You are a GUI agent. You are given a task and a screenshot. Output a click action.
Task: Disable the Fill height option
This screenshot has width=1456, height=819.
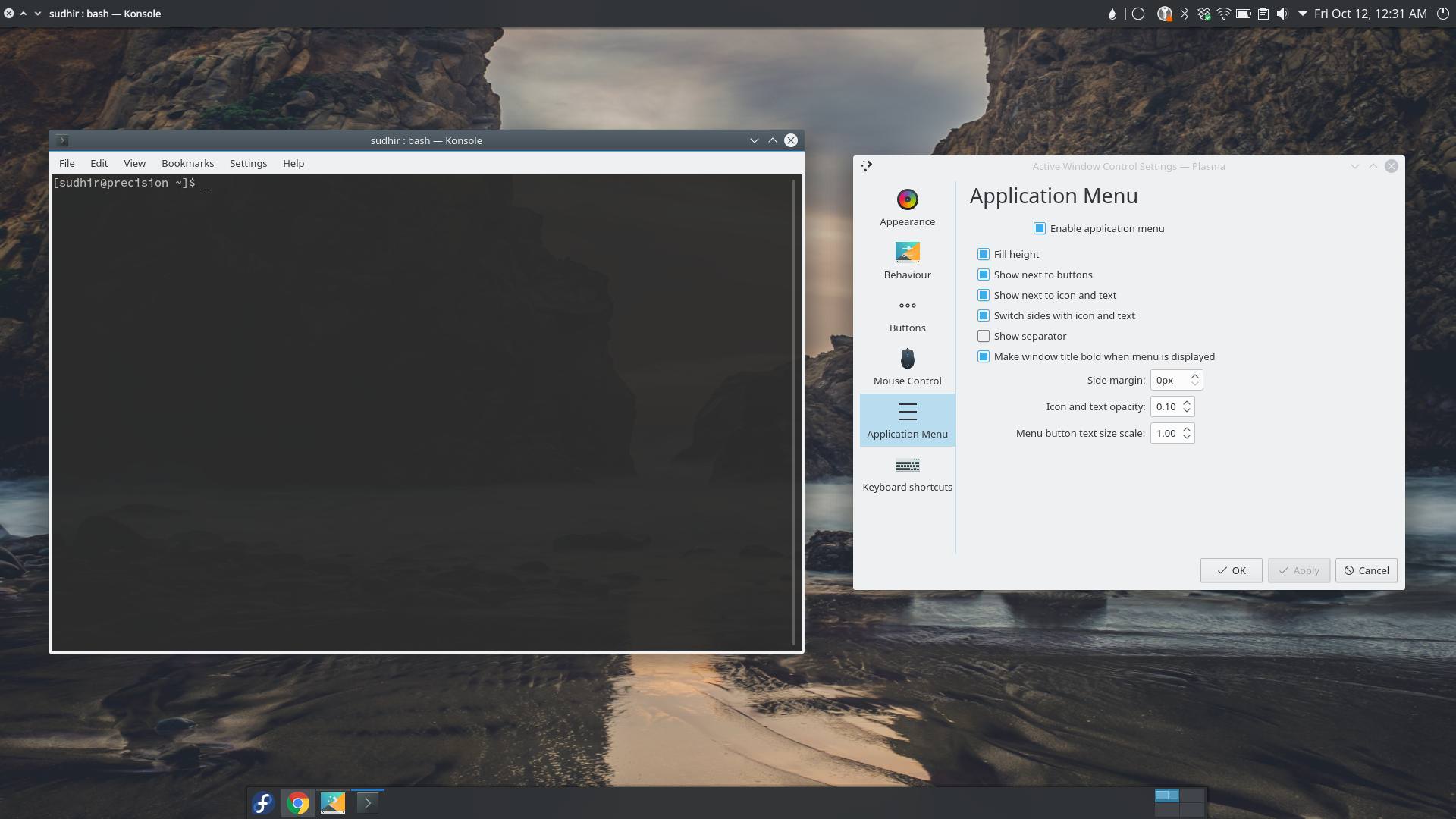[x=984, y=254]
